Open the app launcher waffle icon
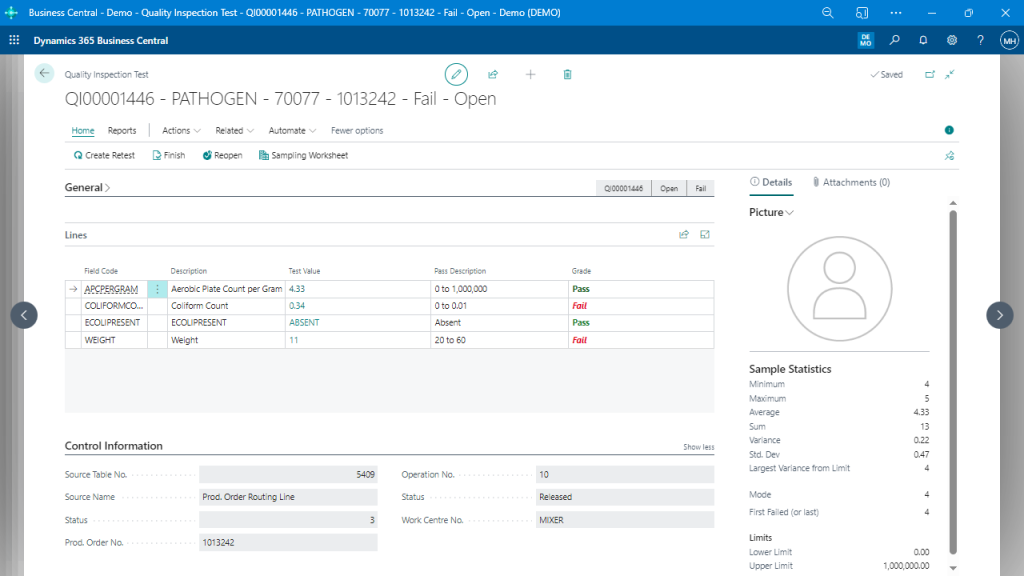1024x576 pixels. pyautogui.click(x=14, y=40)
